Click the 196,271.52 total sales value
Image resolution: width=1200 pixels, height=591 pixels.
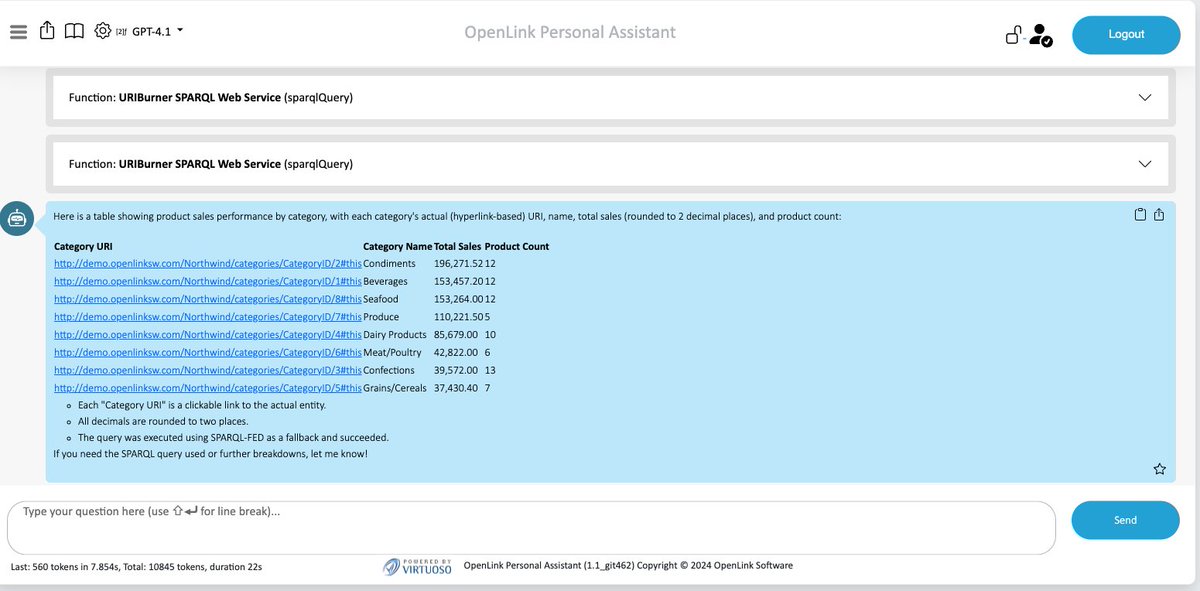[458, 264]
